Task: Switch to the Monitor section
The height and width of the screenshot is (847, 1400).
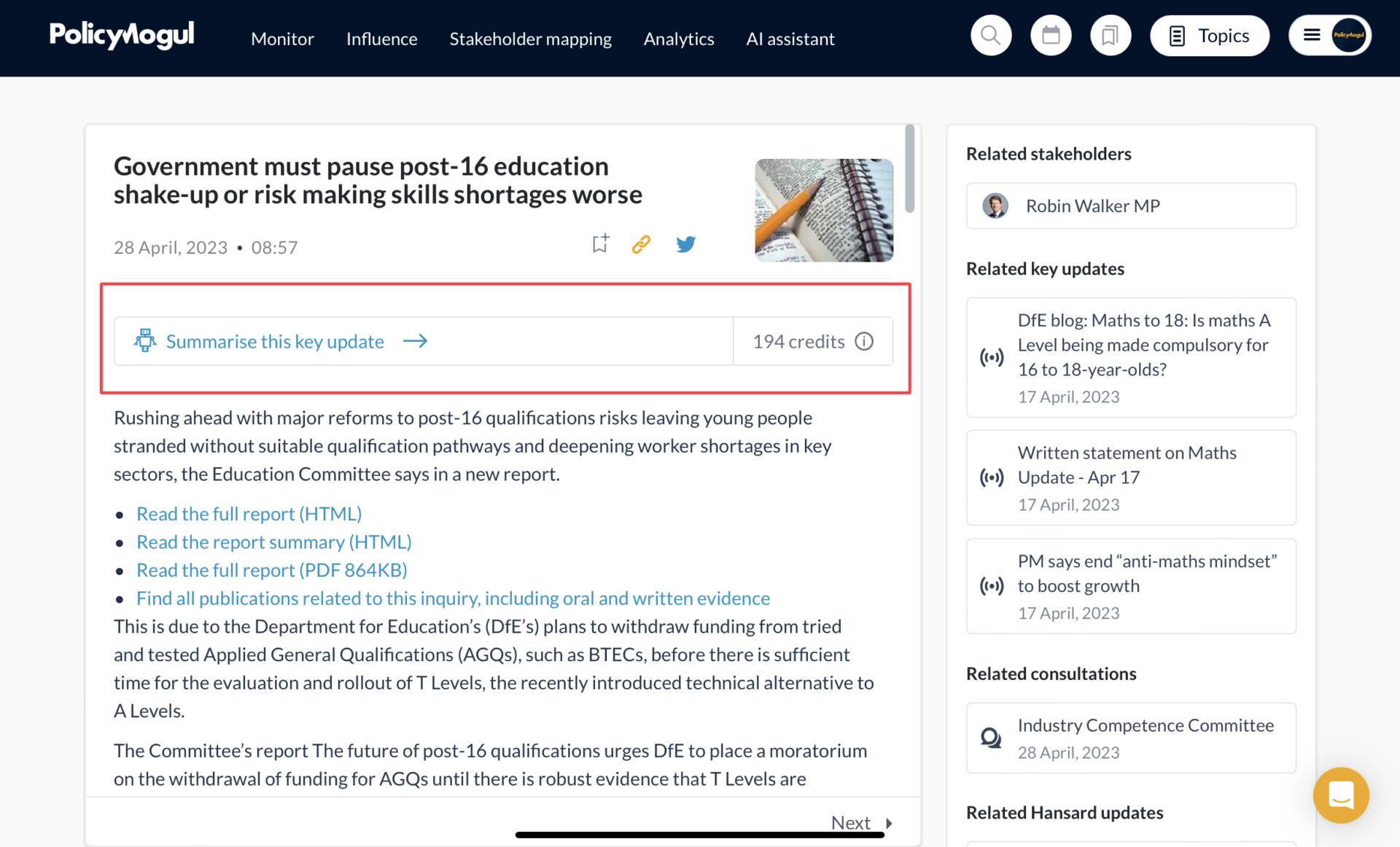Action: point(282,39)
